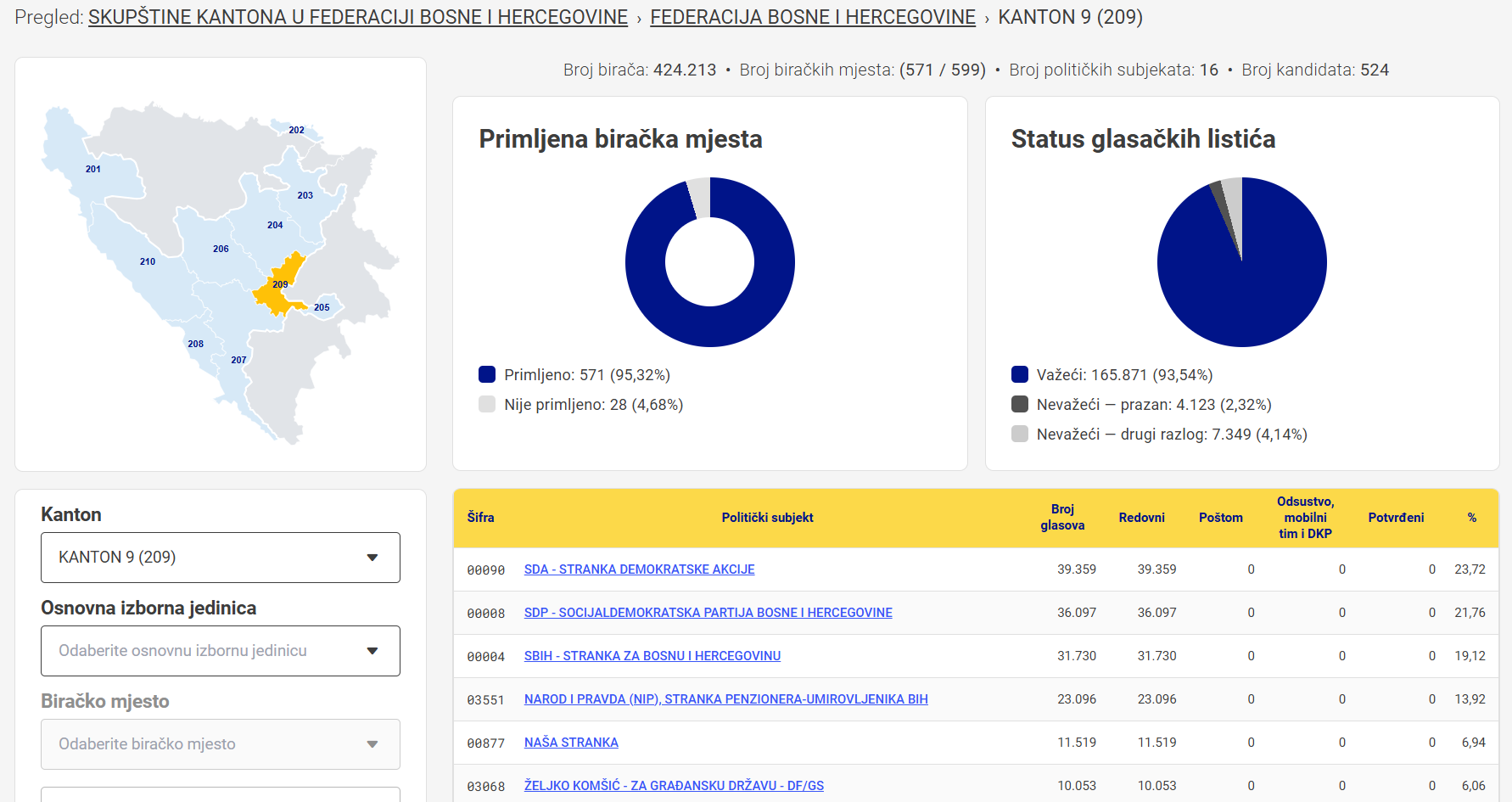Click the Nevažeći prazan legend swatch
1512x802 pixels.
[x=1020, y=404]
